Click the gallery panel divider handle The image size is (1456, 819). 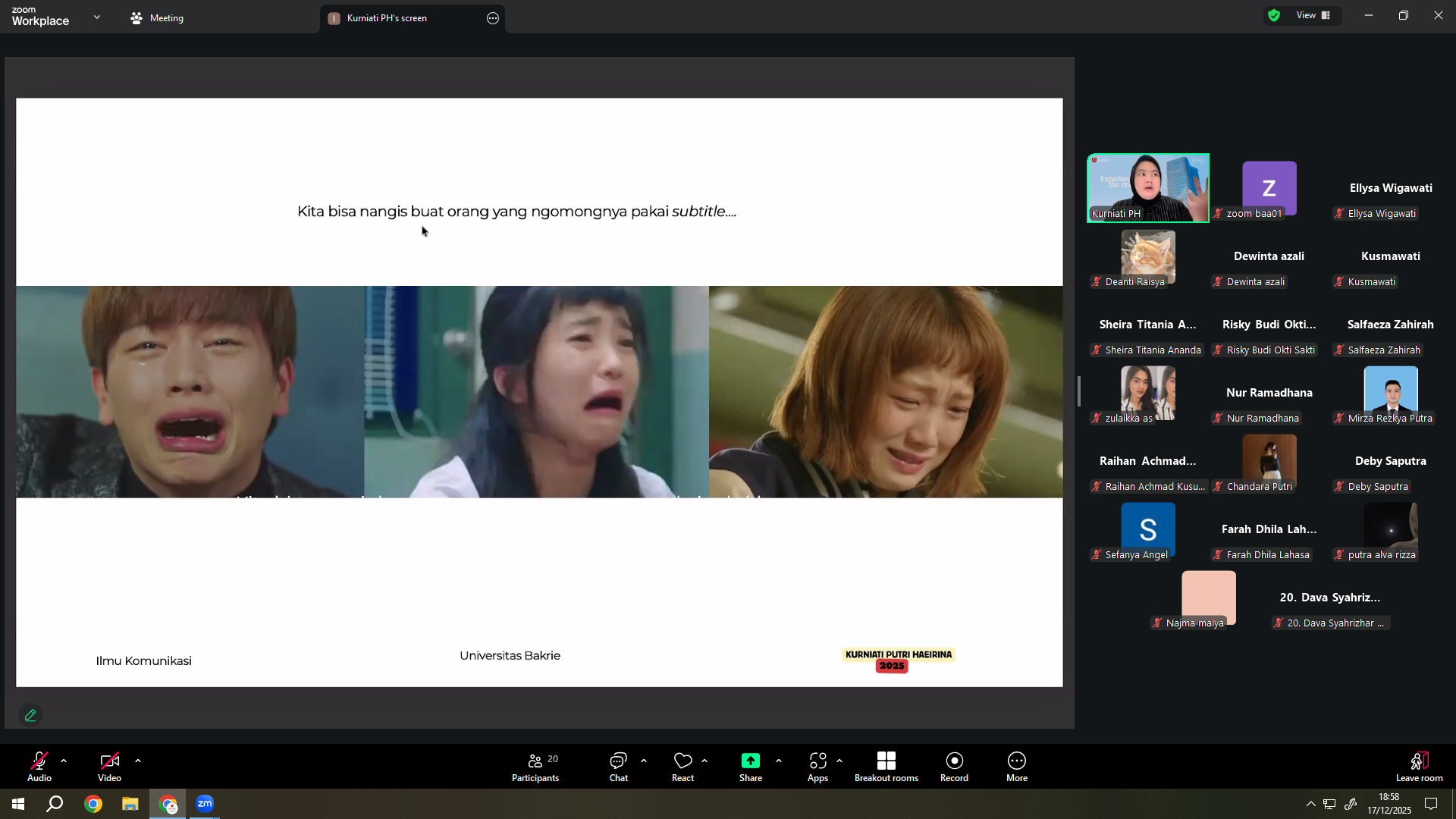[x=1079, y=391]
